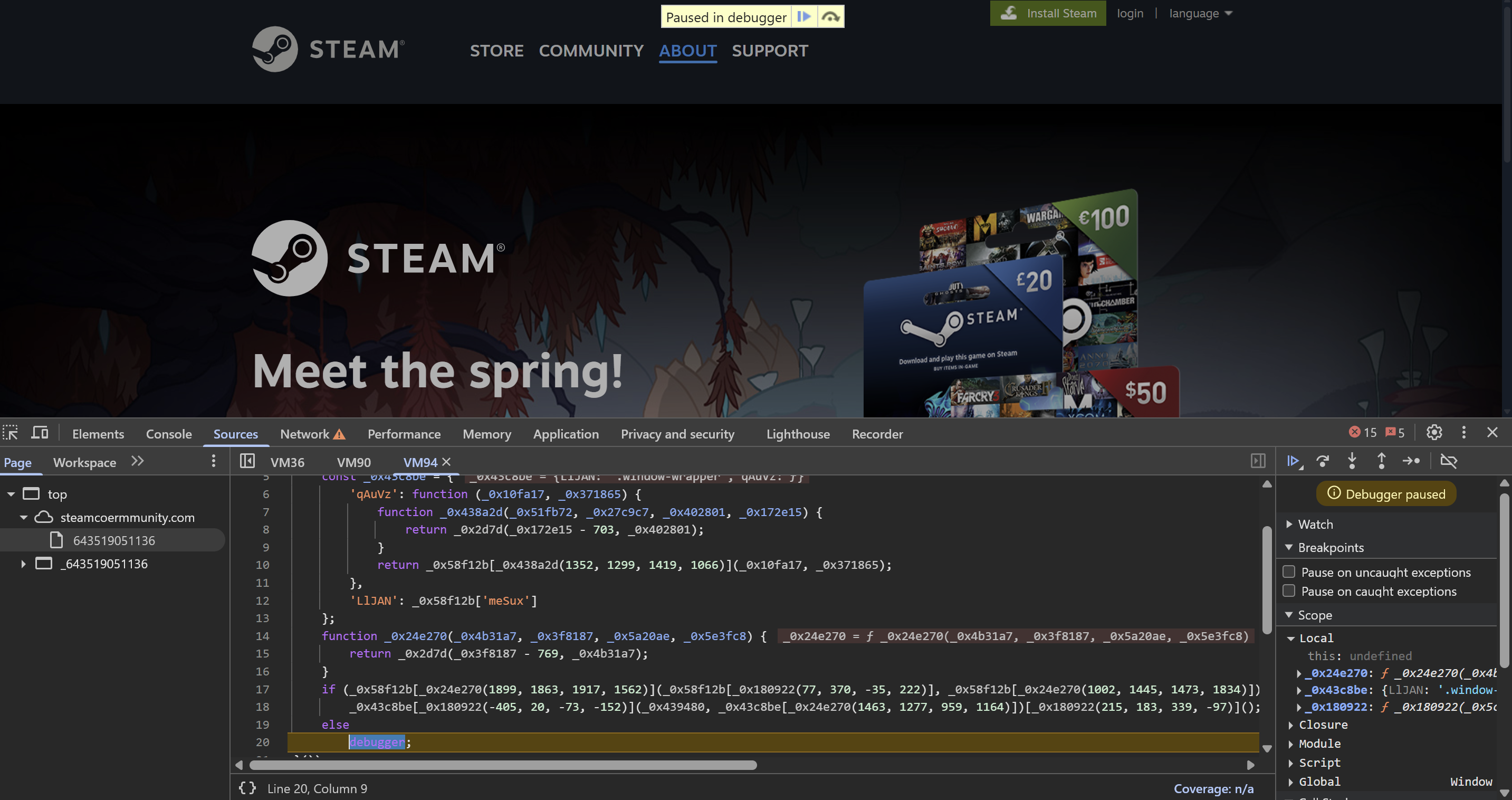Open the language dropdown
Viewport: 1512px width, 800px height.
(x=1200, y=13)
